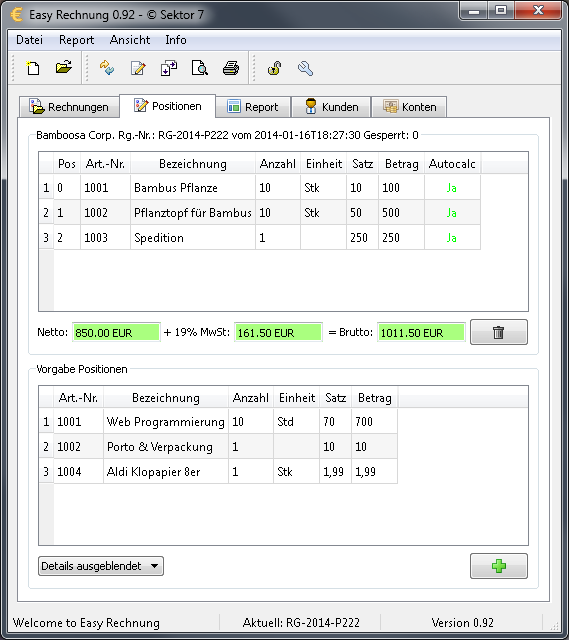Toggle Autocalc 'Ja' for Bambus Pflanze row
This screenshot has height=640, width=569.
[452, 188]
